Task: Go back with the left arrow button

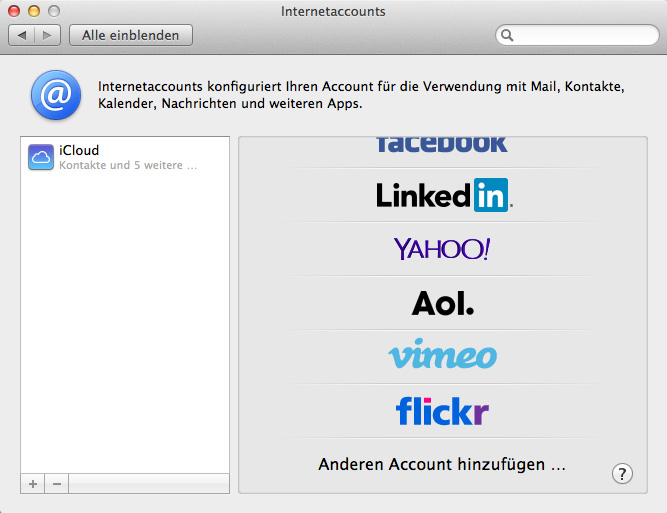Action: click(x=22, y=35)
